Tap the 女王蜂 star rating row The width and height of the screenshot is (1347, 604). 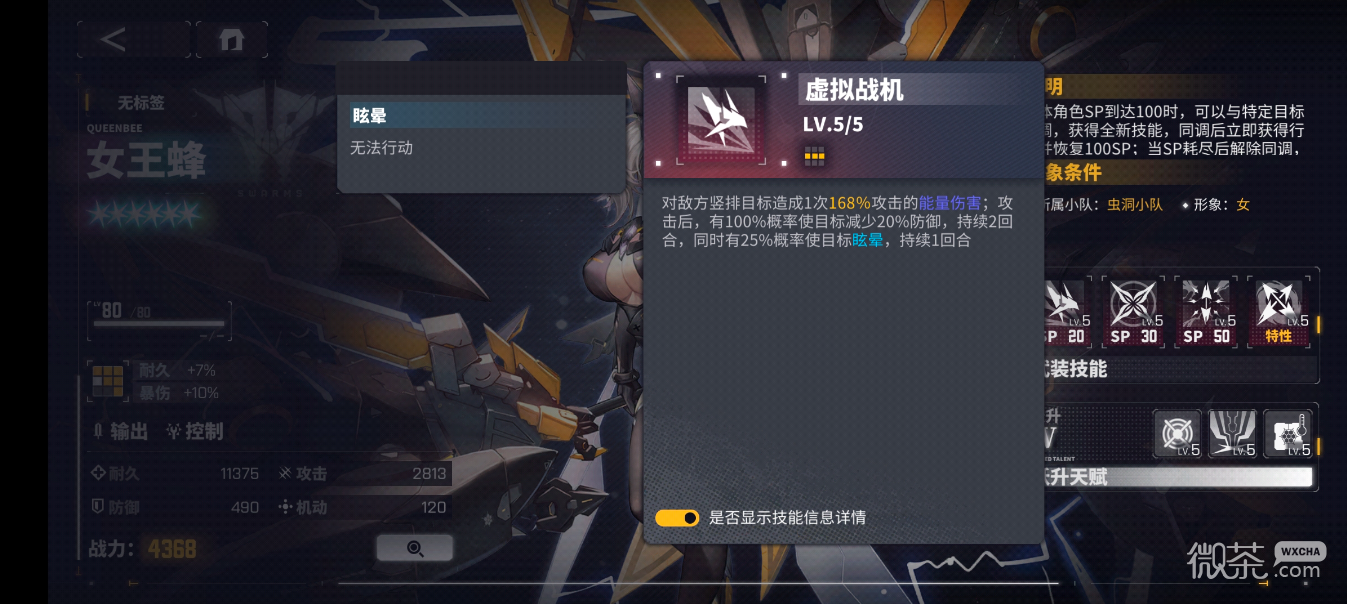143,213
